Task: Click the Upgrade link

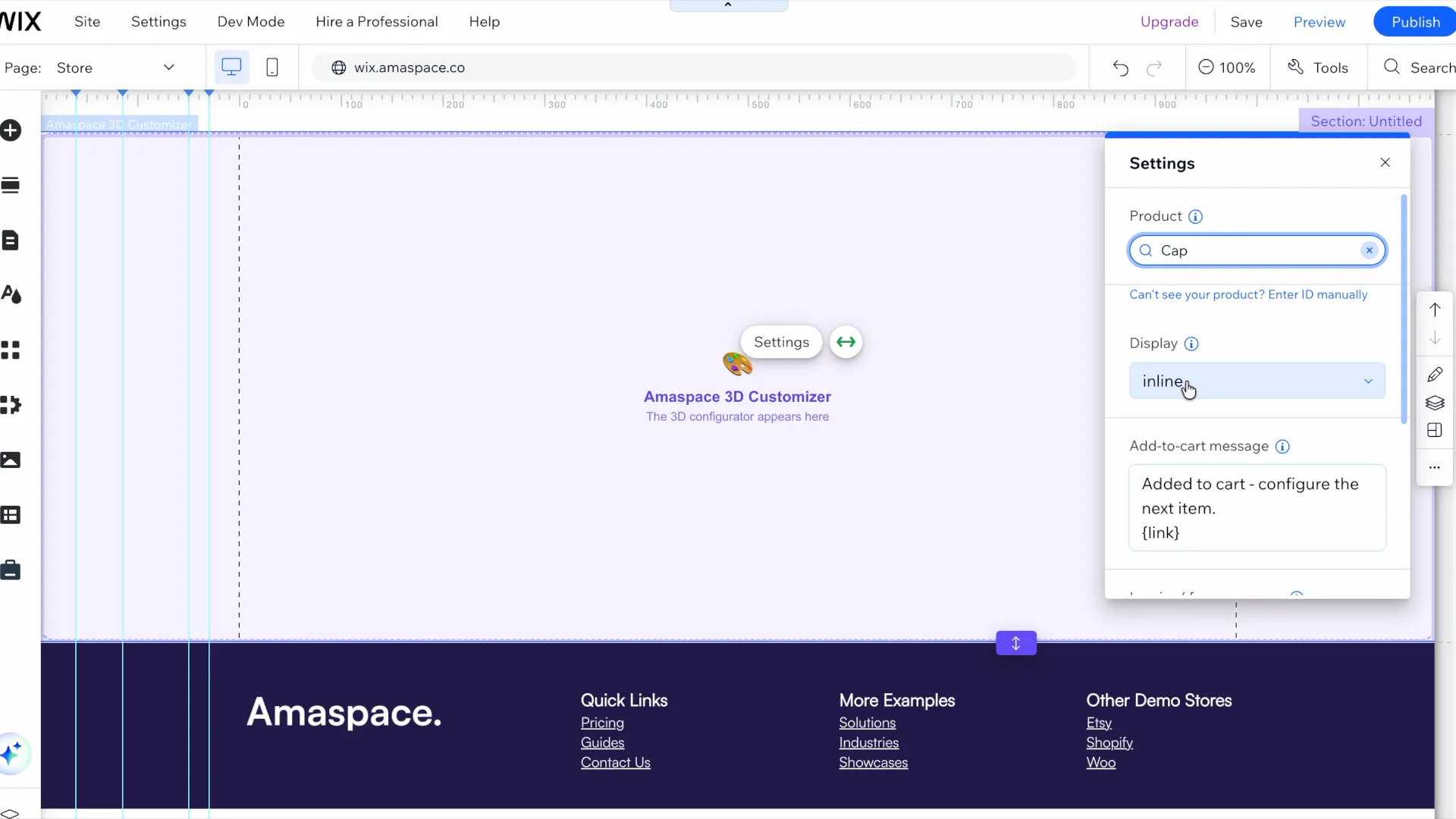Action: click(x=1169, y=22)
